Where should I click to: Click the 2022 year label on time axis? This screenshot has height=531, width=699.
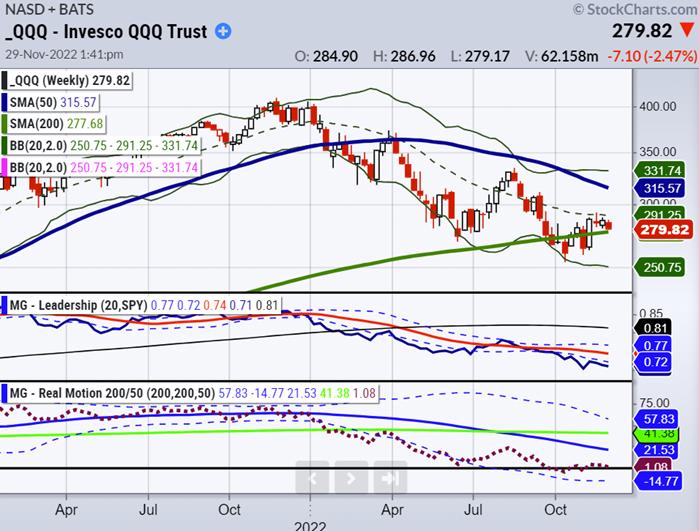310,526
